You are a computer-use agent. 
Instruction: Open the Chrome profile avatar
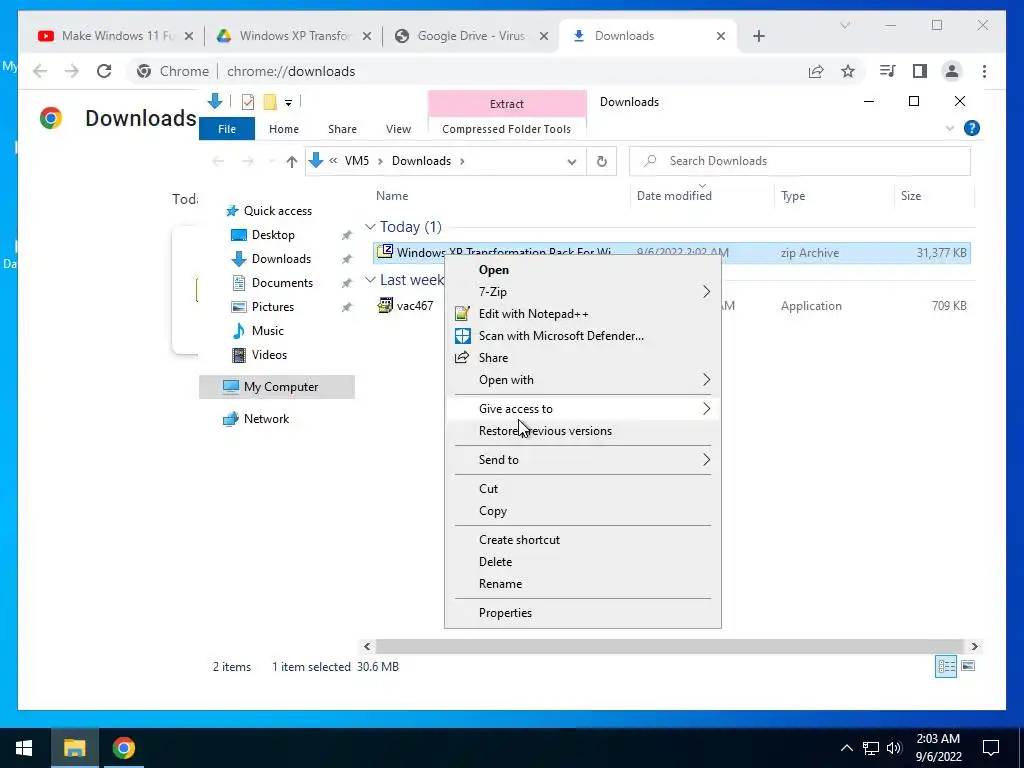tap(952, 71)
